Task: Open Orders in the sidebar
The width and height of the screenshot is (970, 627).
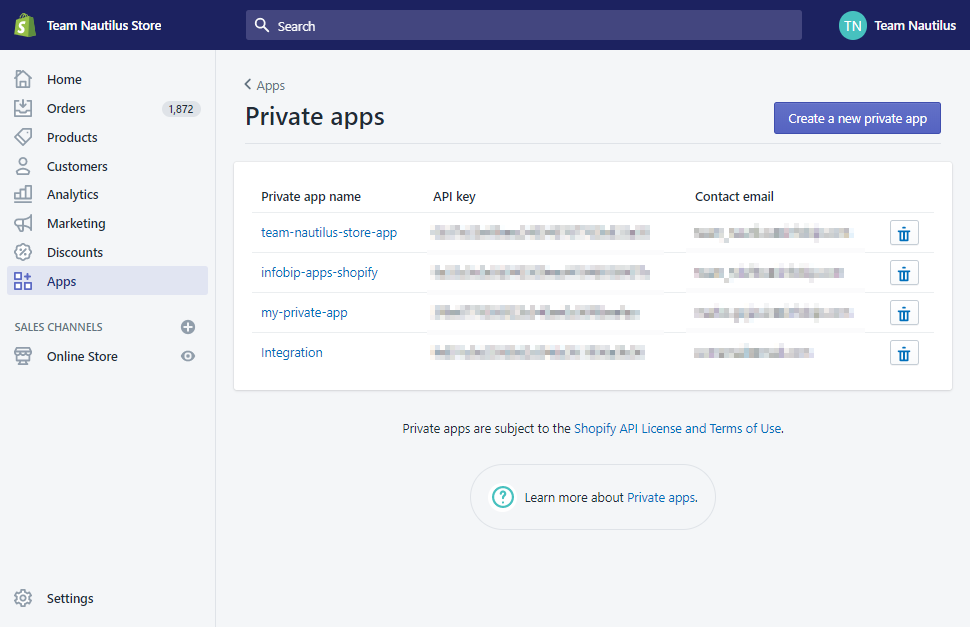Action: point(66,108)
